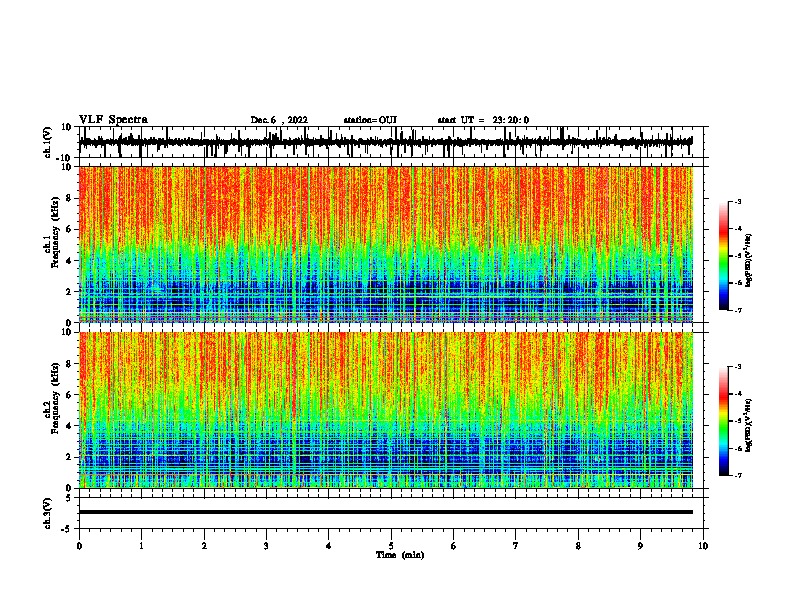This screenshot has height=612, width=792.
Task: Click the 'station=OUJ' label
Action: click(x=370, y=120)
